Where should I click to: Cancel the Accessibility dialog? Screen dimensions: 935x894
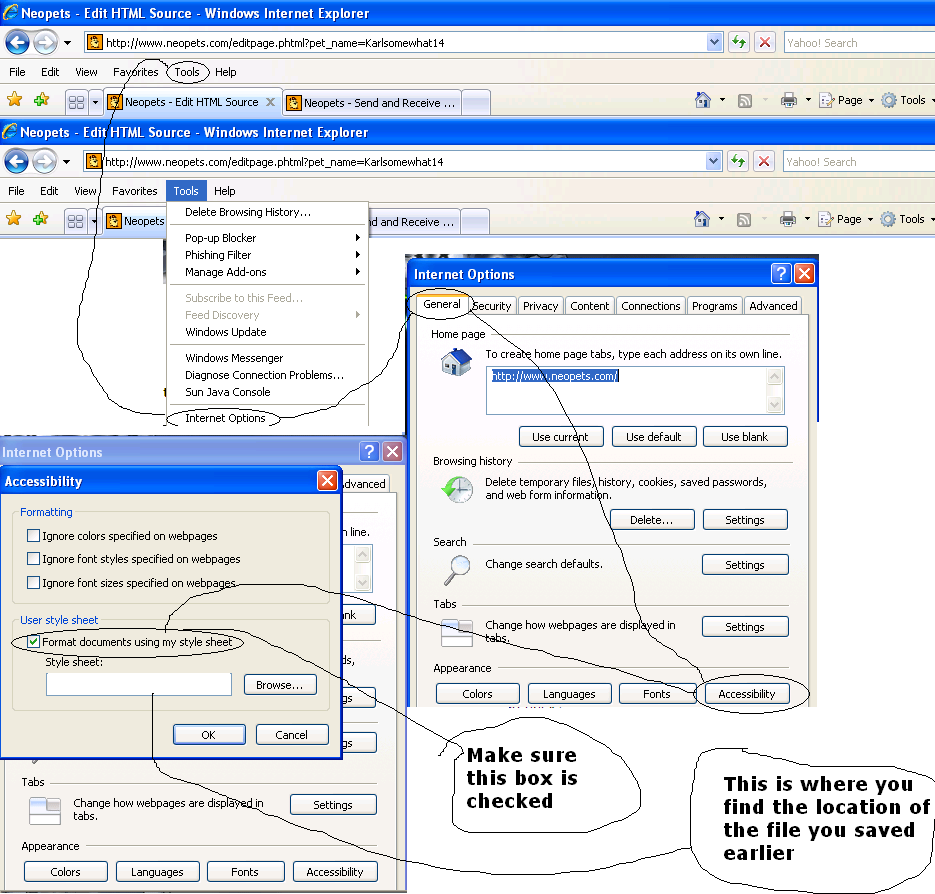[292, 735]
